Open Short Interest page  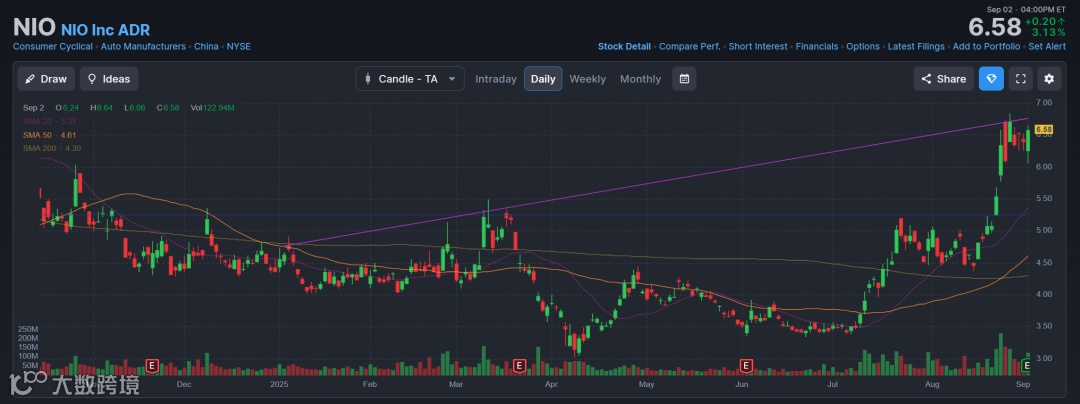point(758,47)
